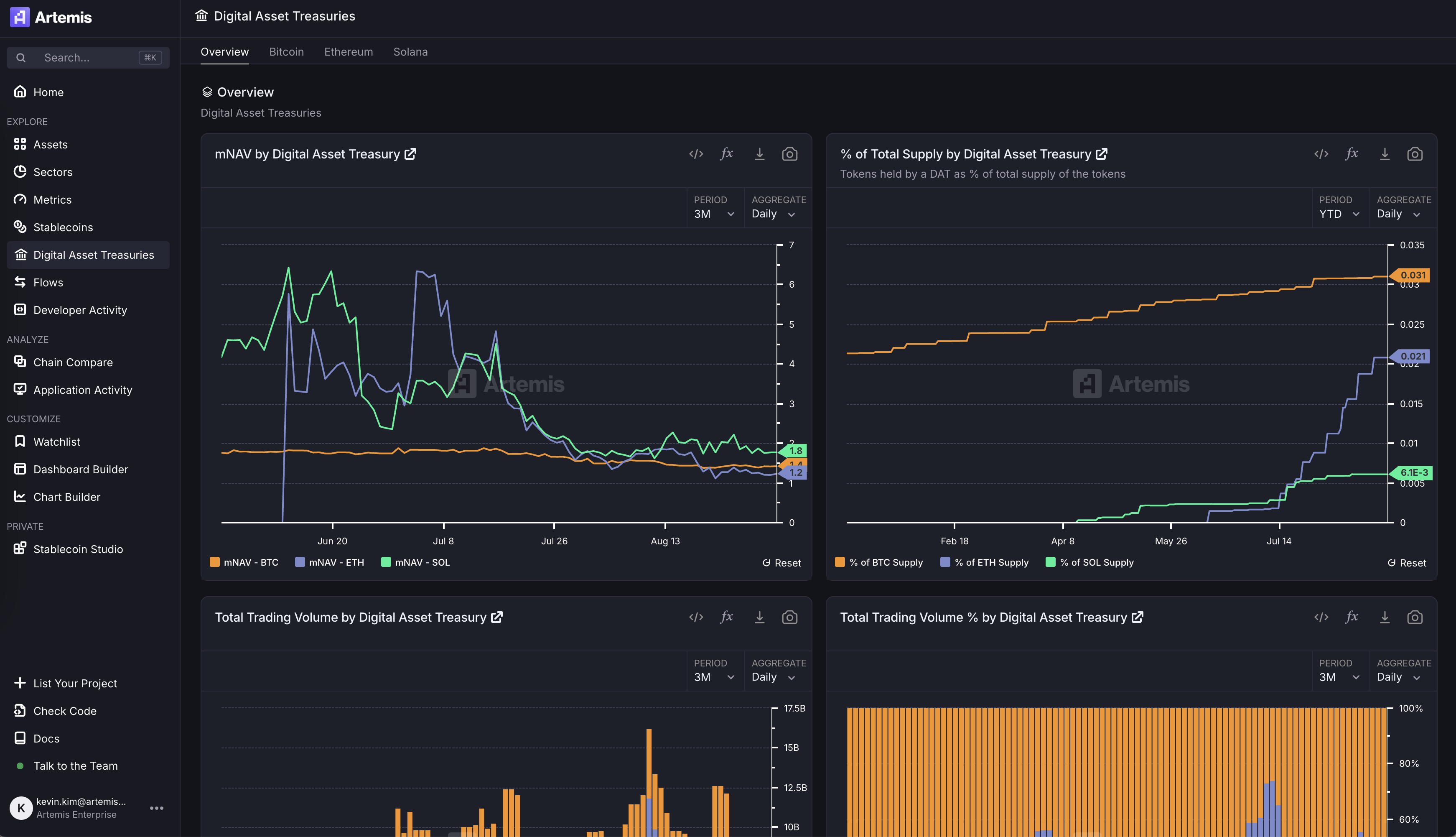This screenshot has height=837, width=1456.
Task: Open fx formula for % of Total Supply chart
Action: coord(1352,153)
